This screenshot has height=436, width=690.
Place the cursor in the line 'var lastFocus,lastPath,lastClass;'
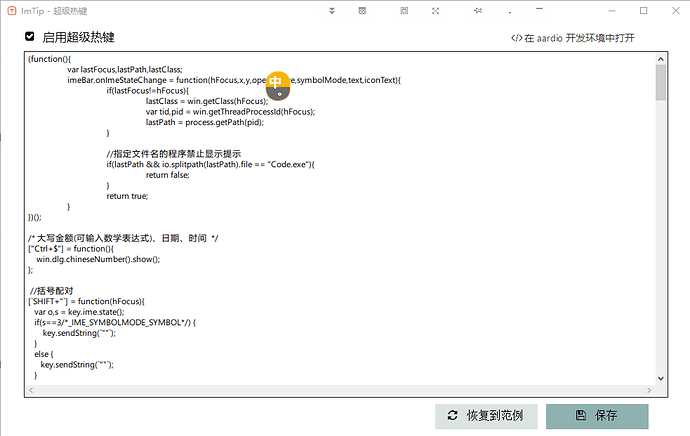tap(125, 70)
